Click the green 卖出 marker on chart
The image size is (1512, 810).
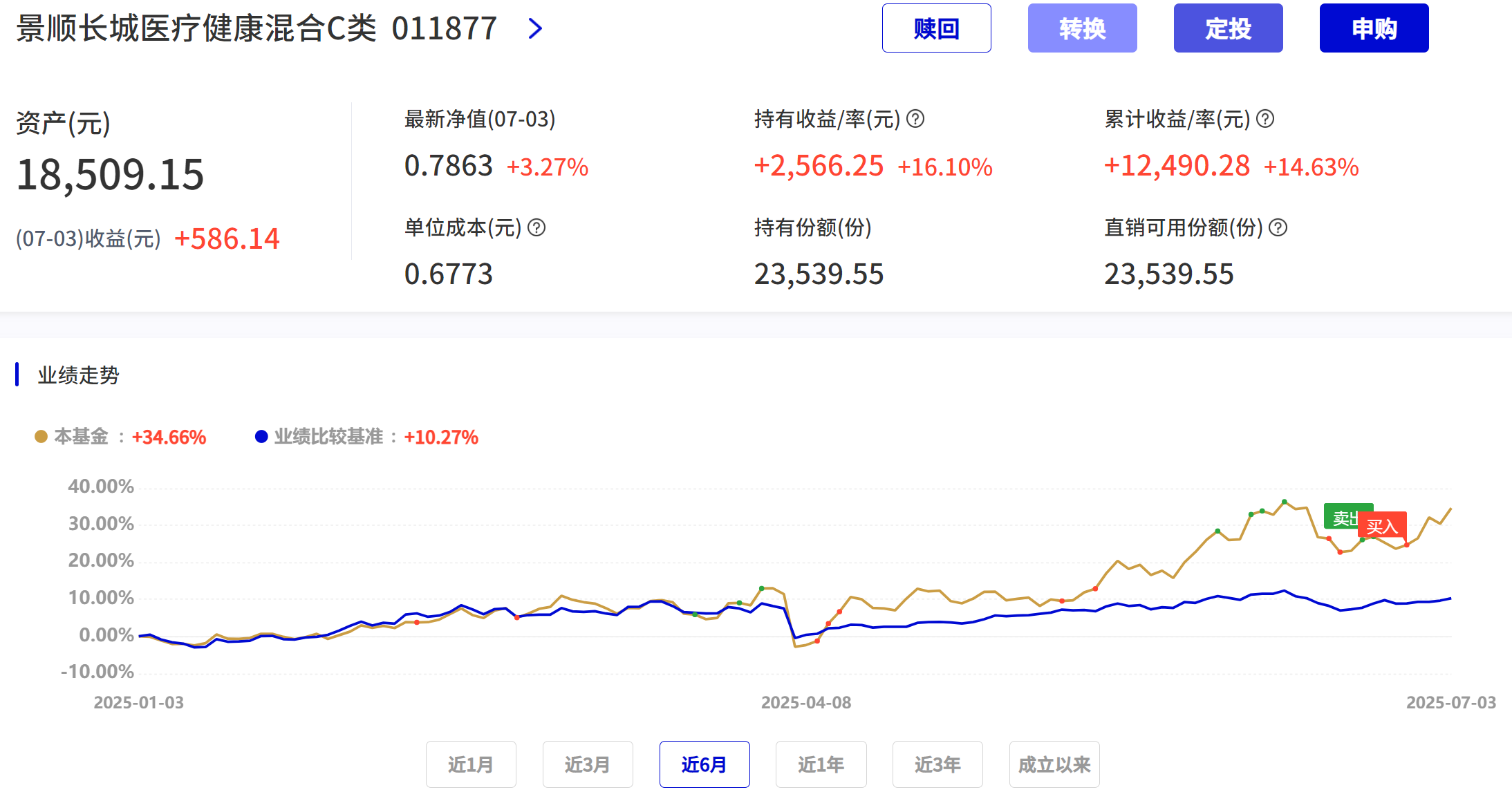(1341, 517)
